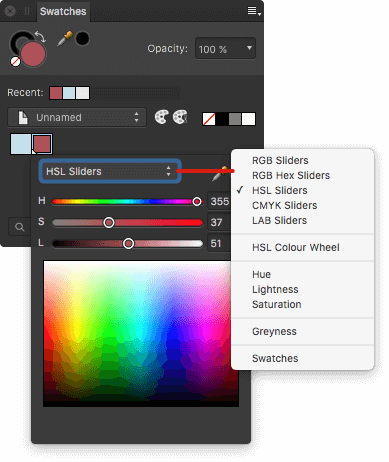Screen dimensions: 389x462
Task: Pick the white recent colour swatch
Action: tap(82, 93)
